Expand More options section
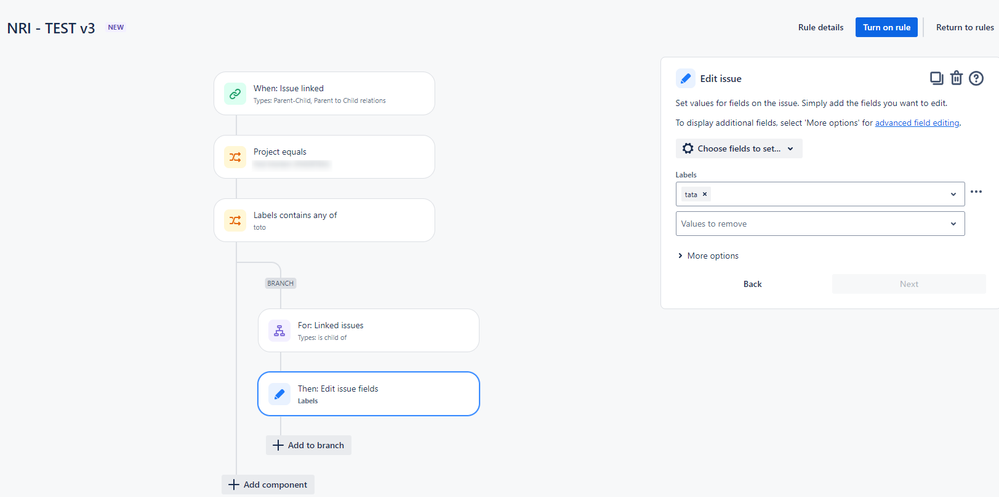Image resolution: width=999 pixels, height=497 pixels. pyautogui.click(x=708, y=256)
